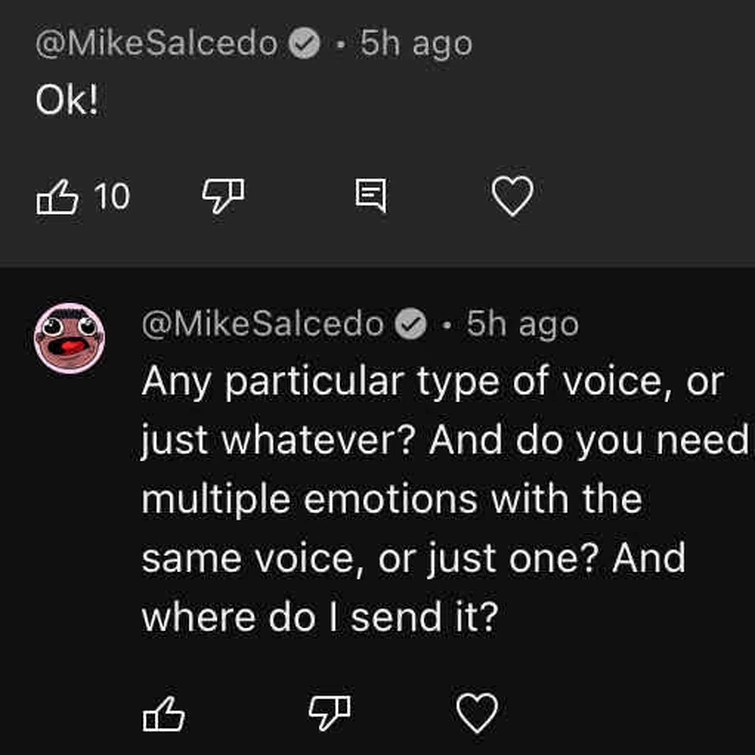The height and width of the screenshot is (755, 755).
Task: Click verified badge on the top comment
Action: tap(303, 44)
